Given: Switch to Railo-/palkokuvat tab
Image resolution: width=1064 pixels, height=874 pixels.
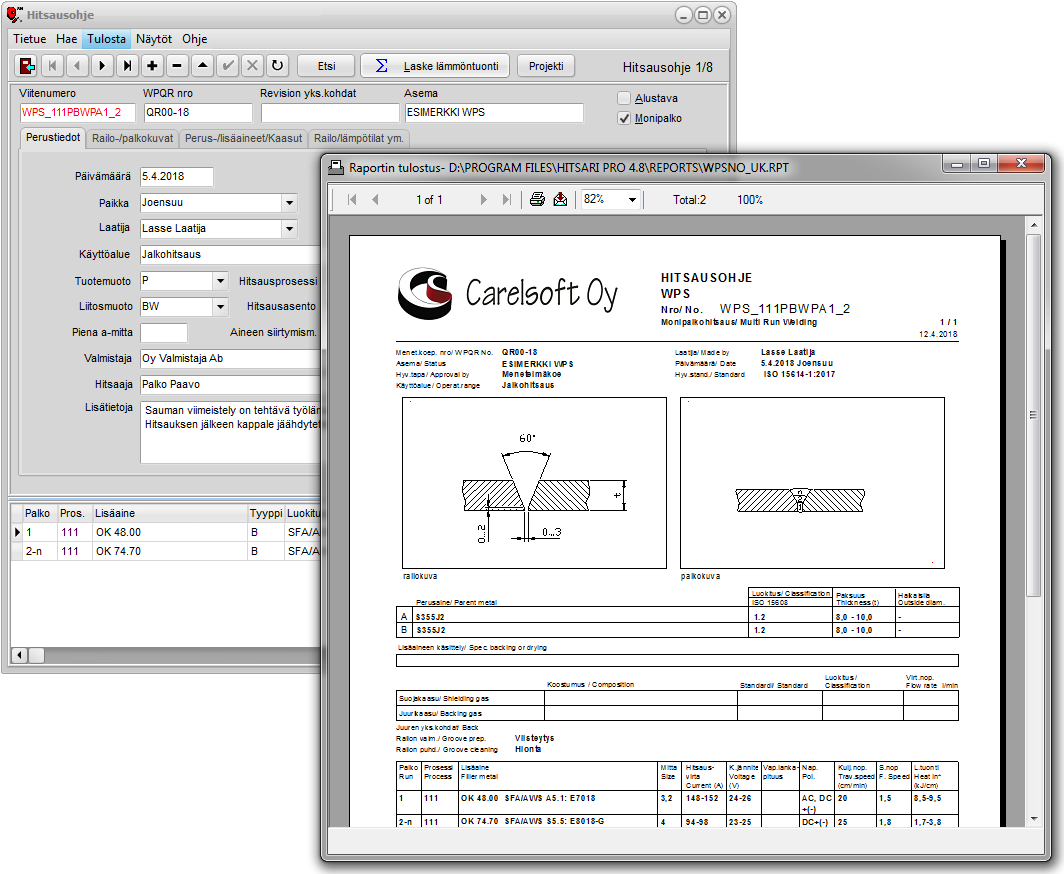Looking at the screenshot, I should coord(132,138).
